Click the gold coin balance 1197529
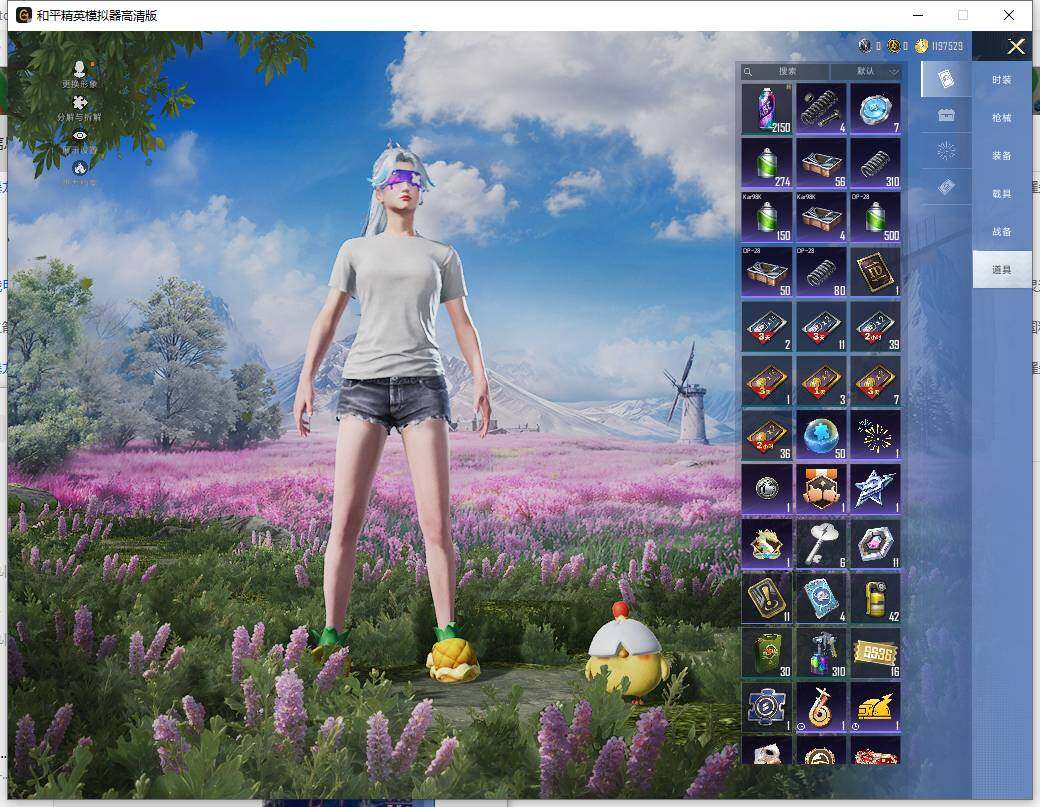 tap(939, 46)
